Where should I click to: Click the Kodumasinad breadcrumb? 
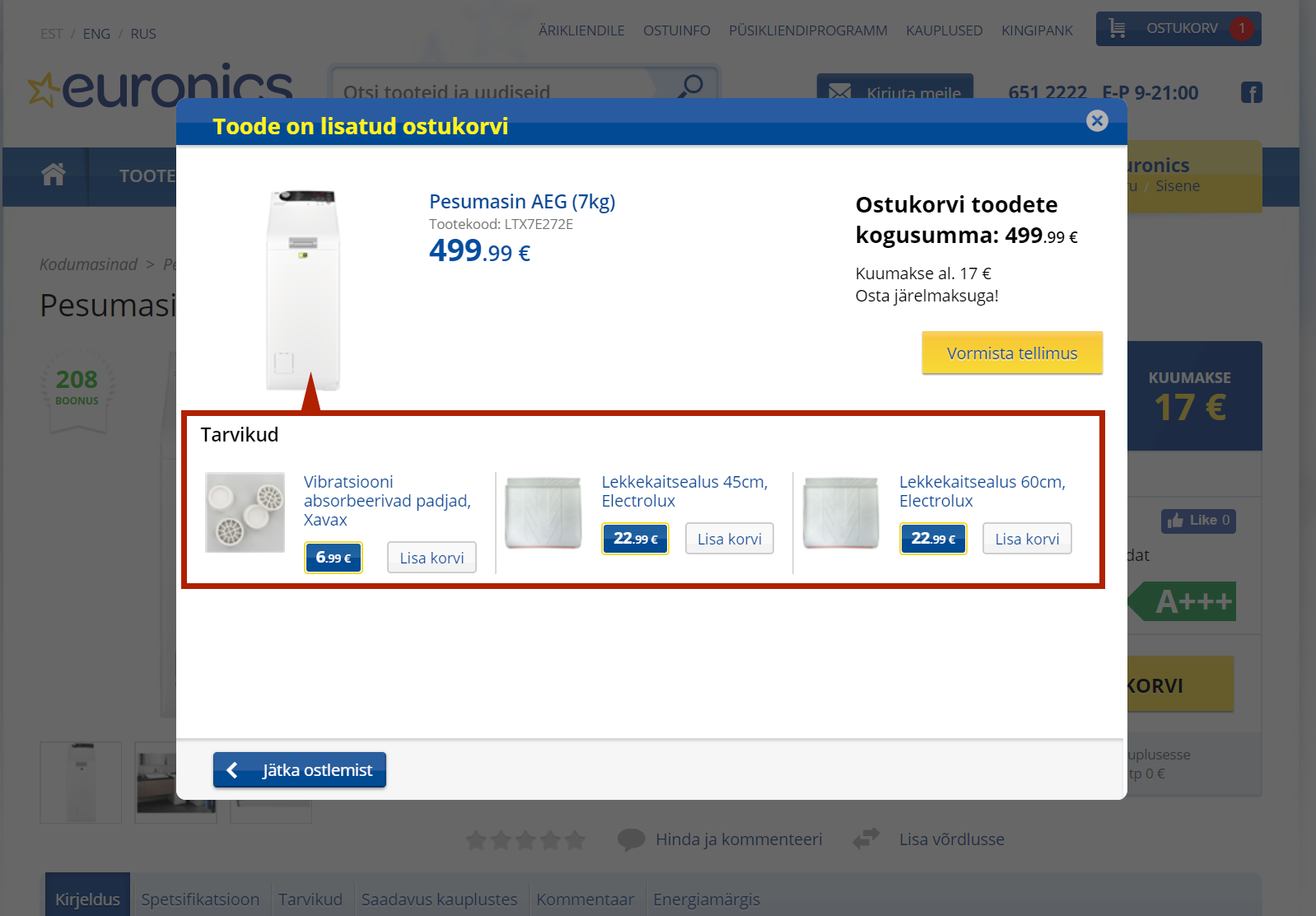89,264
